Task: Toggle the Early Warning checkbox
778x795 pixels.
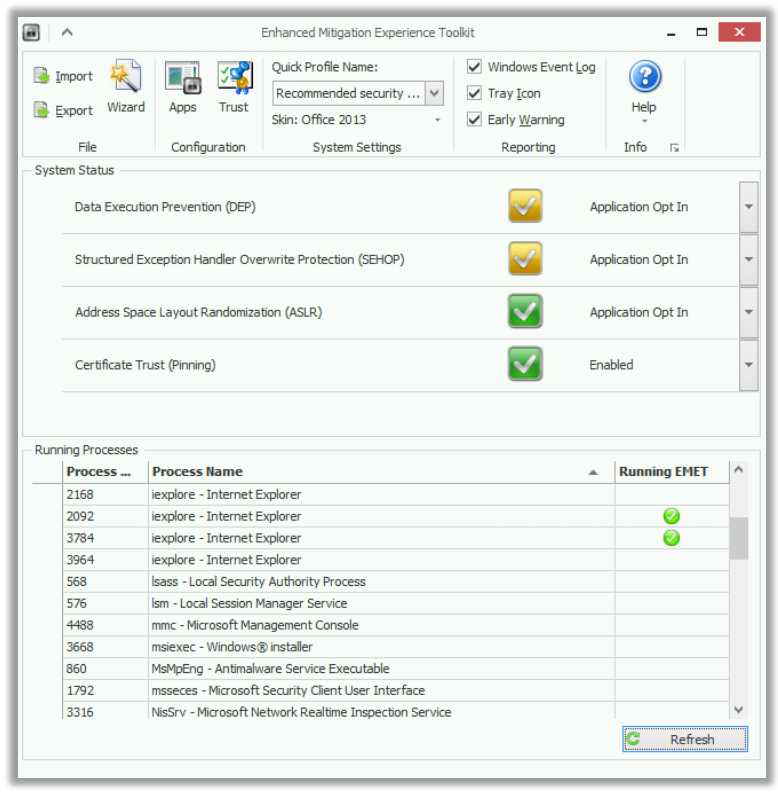Action: pyautogui.click(x=474, y=119)
